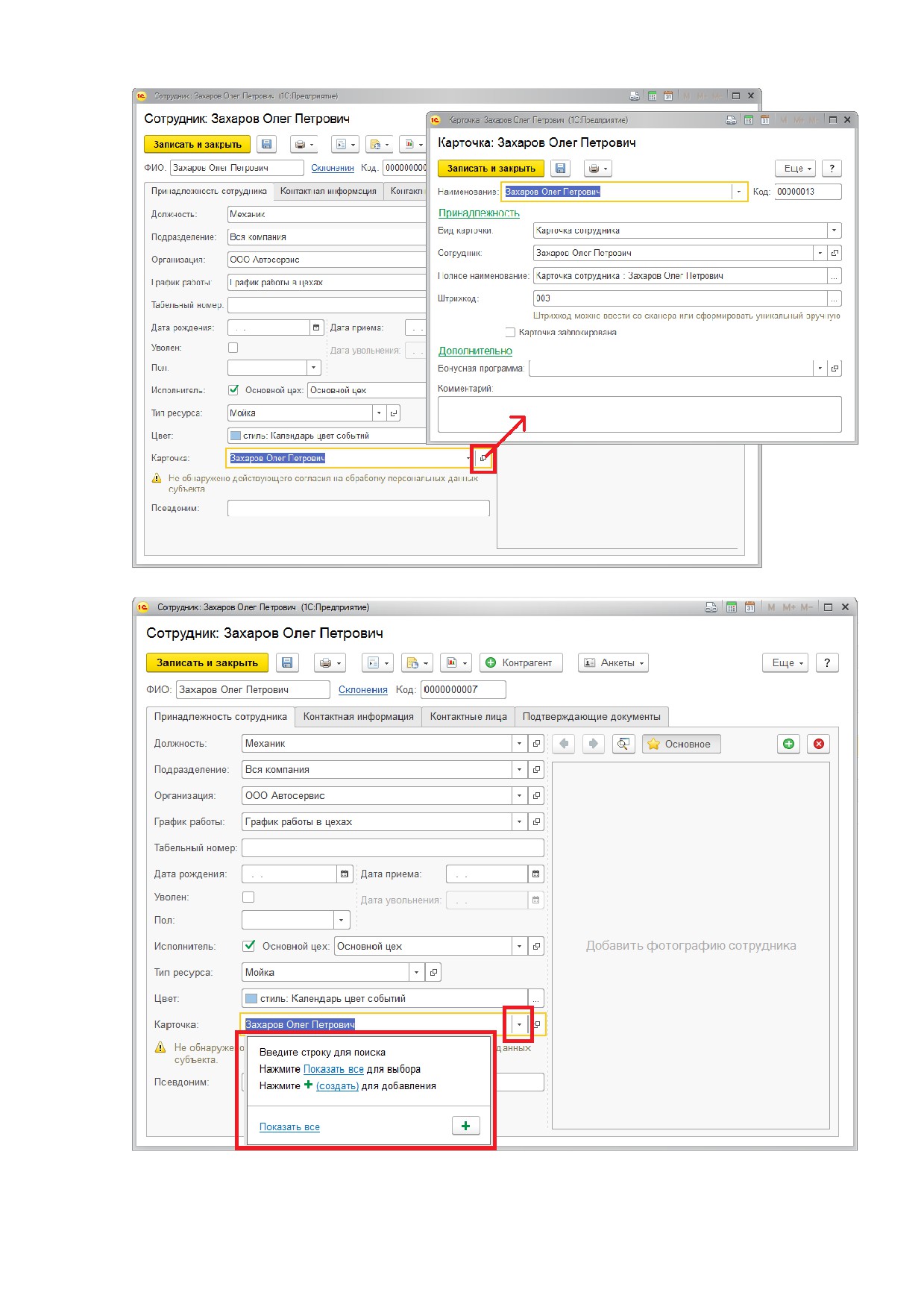The width and height of the screenshot is (924, 1307).
Task: Click the save icon in top employee window
Action: pyautogui.click(x=267, y=145)
